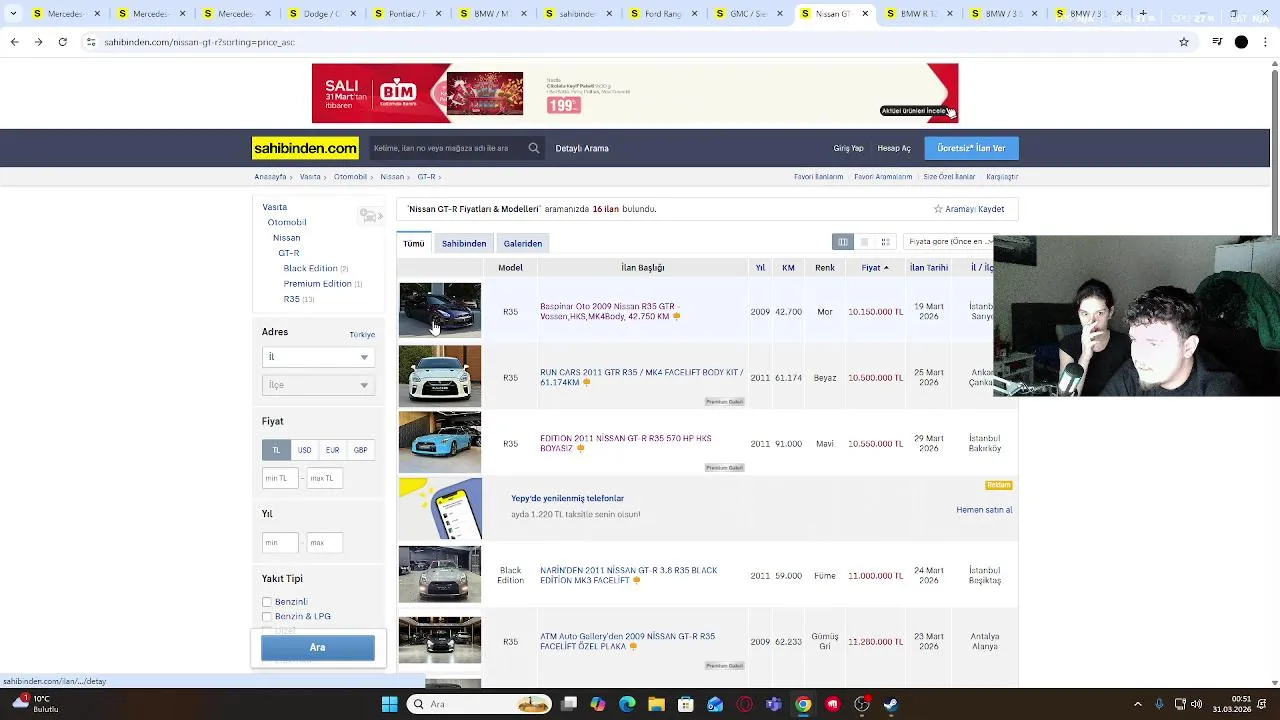The height and width of the screenshot is (720, 1280).
Task: Bookmark this page with the star icon
Action: click(x=1184, y=42)
